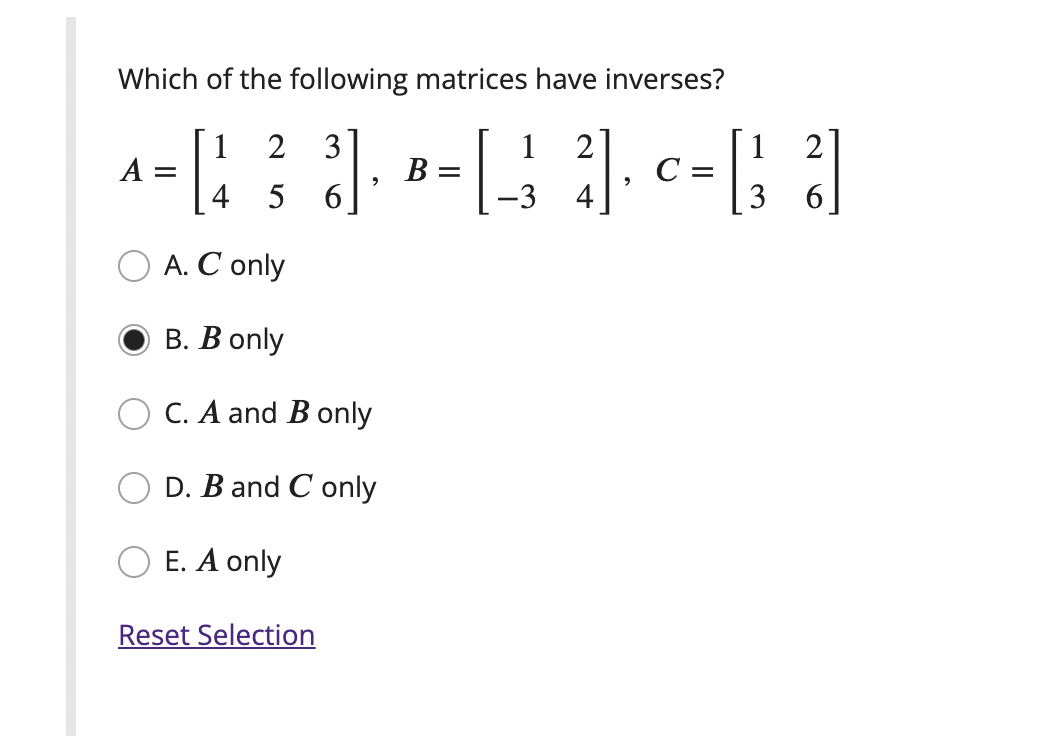This screenshot has width=1042, height=736.
Task: Click the empty circle beside option C
Action: (x=133, y=413)
